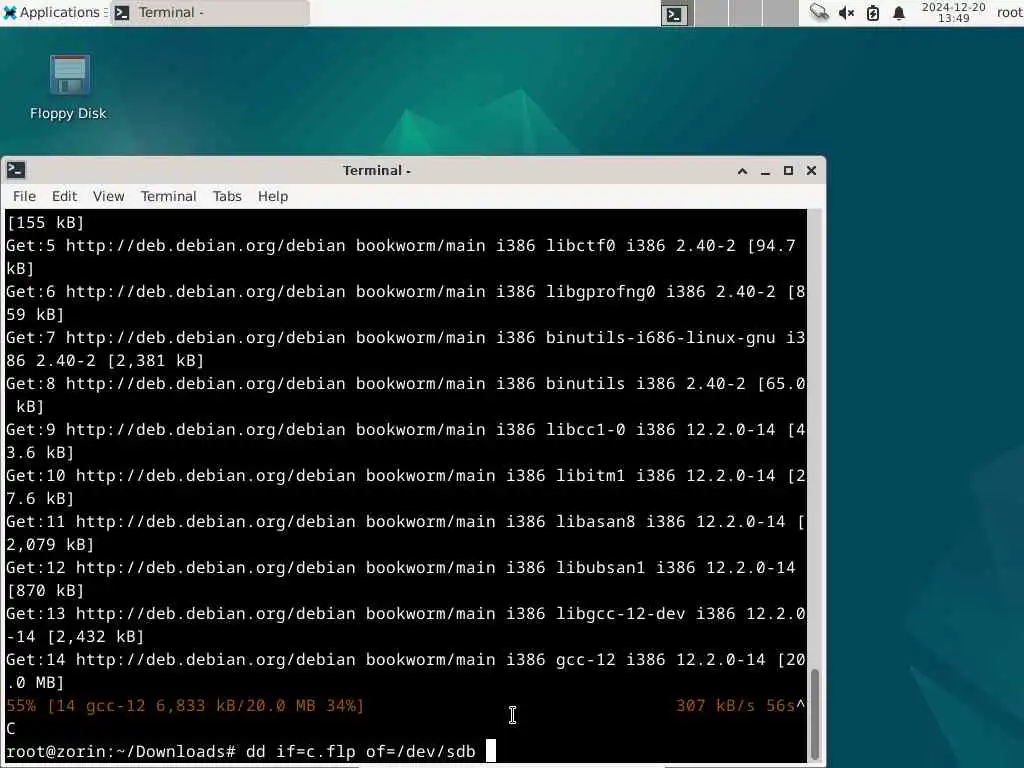Click the Get:11 libasan8 output line
The image size is (1024, 768).
(x=406, y=533)
